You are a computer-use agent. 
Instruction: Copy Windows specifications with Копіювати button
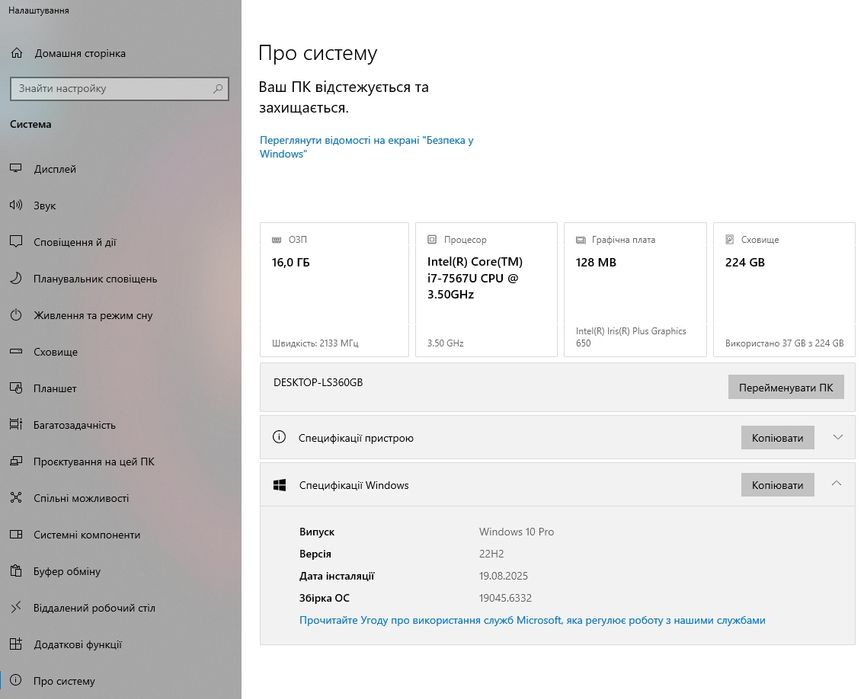point(777,485)
